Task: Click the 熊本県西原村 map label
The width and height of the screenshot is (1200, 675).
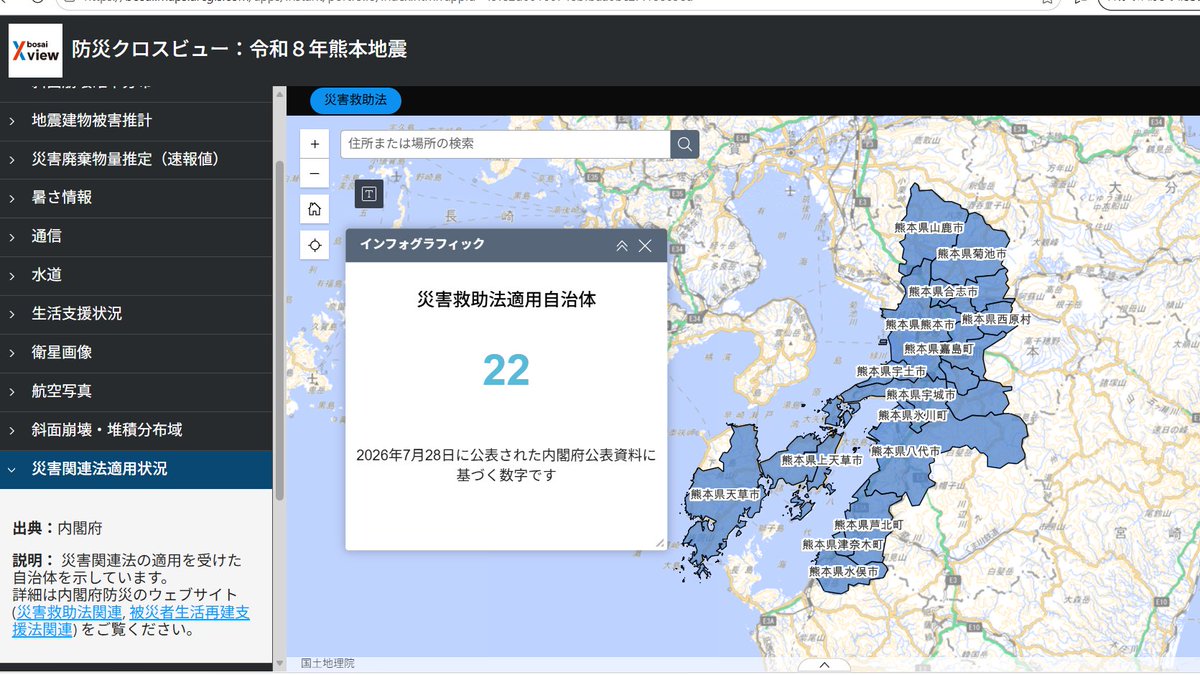Action: (996, 319)
